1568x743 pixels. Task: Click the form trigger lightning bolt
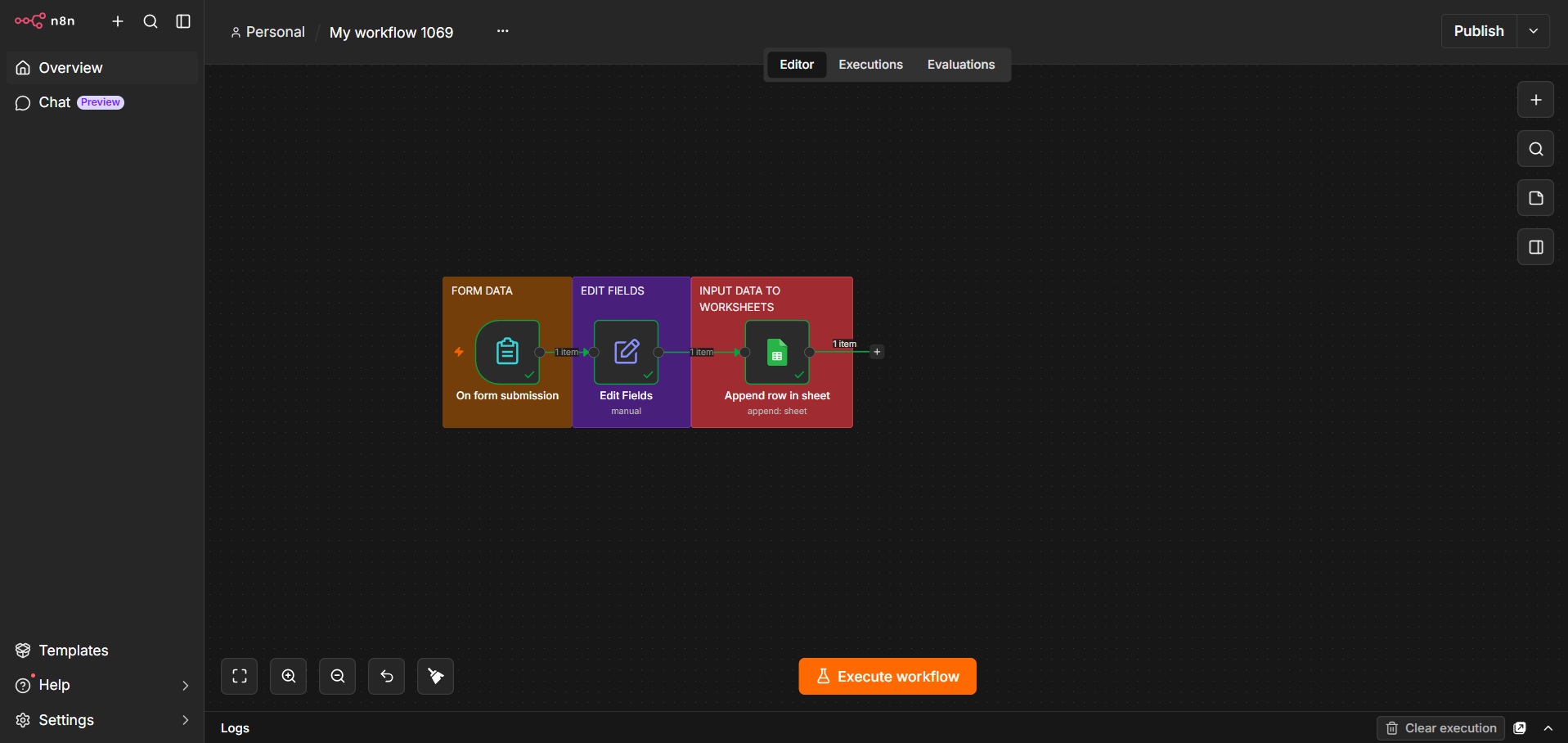(459, 352)
